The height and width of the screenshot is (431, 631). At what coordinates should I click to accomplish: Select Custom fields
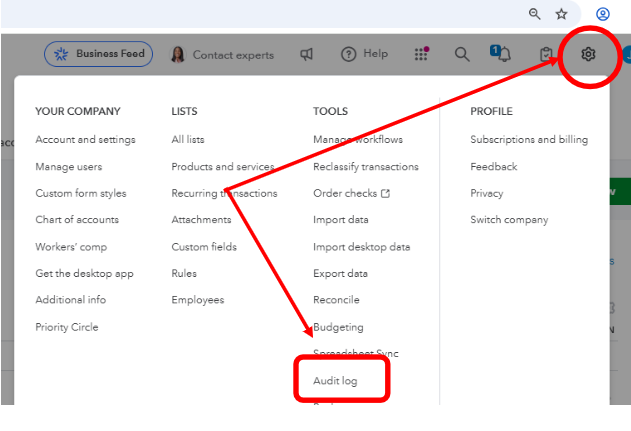coord(204,247)
